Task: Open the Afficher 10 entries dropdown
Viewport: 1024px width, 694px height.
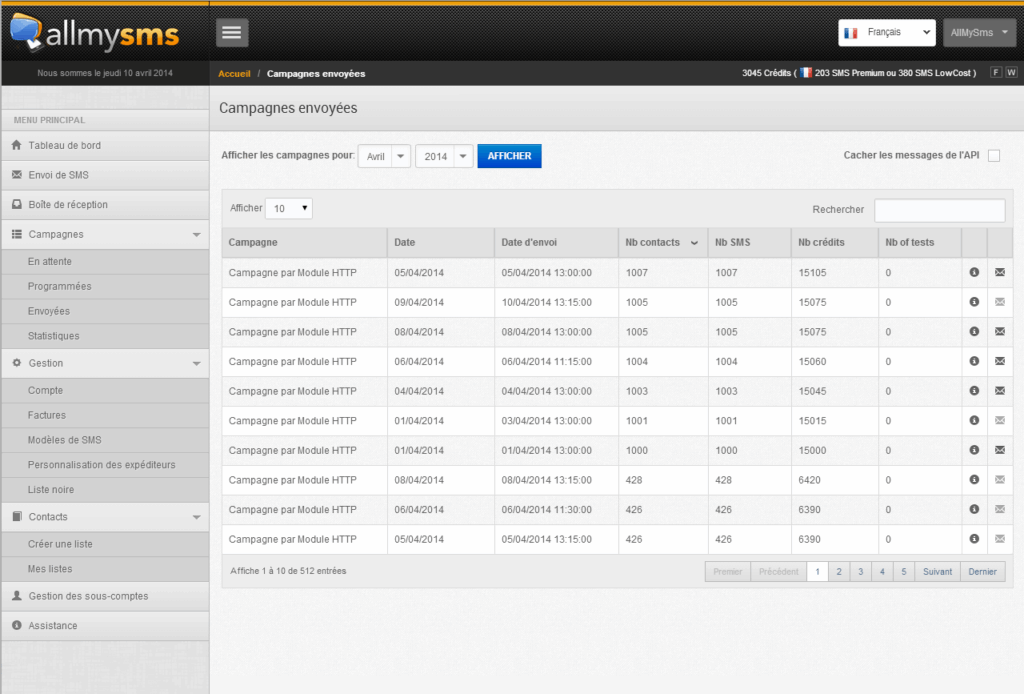Action: click(x=289, y=208)
